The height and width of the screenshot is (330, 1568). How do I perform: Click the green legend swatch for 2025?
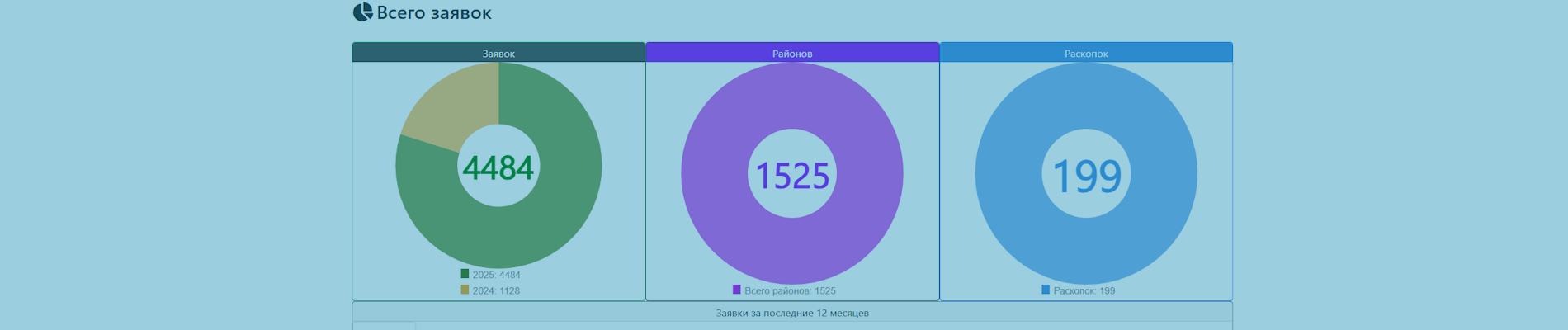click(465, 274)
